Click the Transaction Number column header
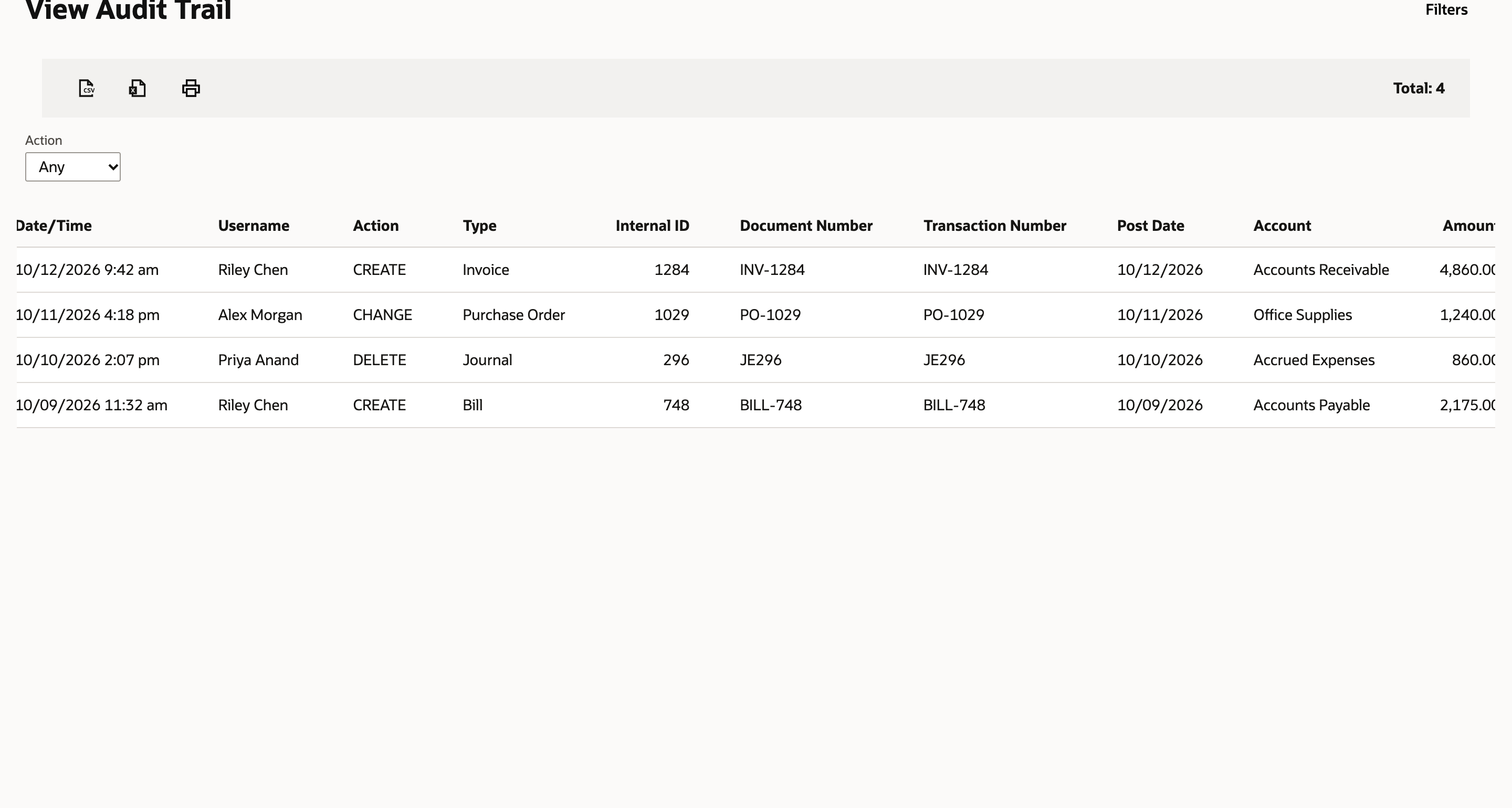Viewport: 1512px width, 808px height. 994,226
